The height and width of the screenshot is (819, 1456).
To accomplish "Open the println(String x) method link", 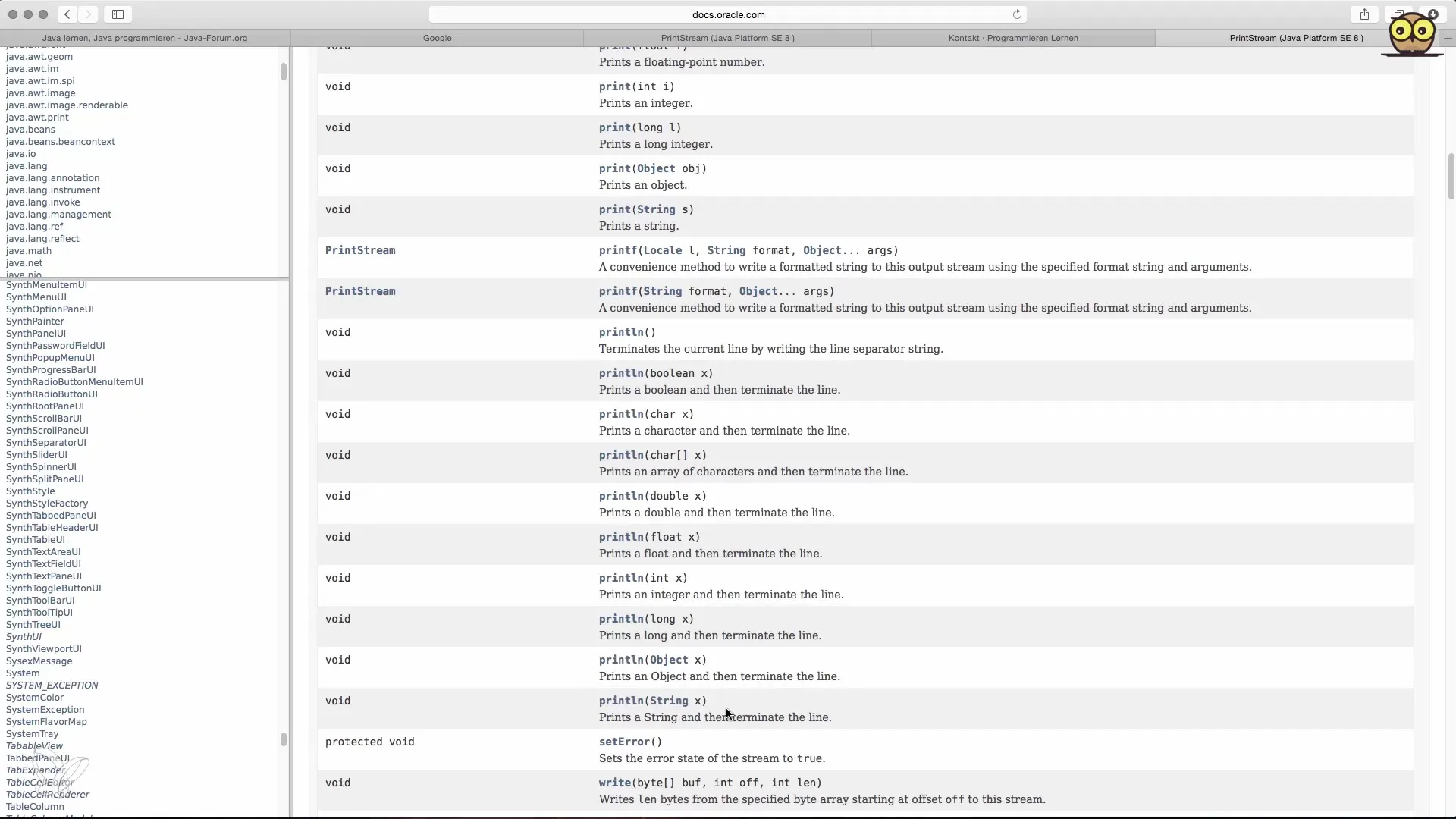I will point(621,701).
